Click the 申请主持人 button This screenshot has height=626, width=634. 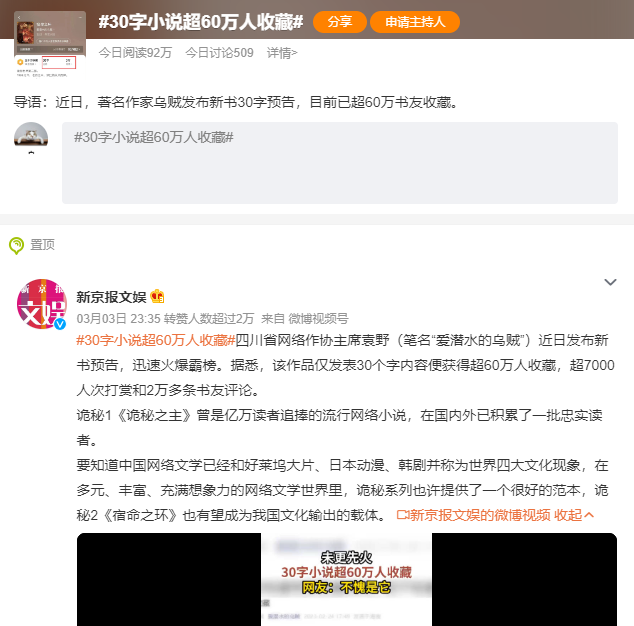(x=415, y=22)
